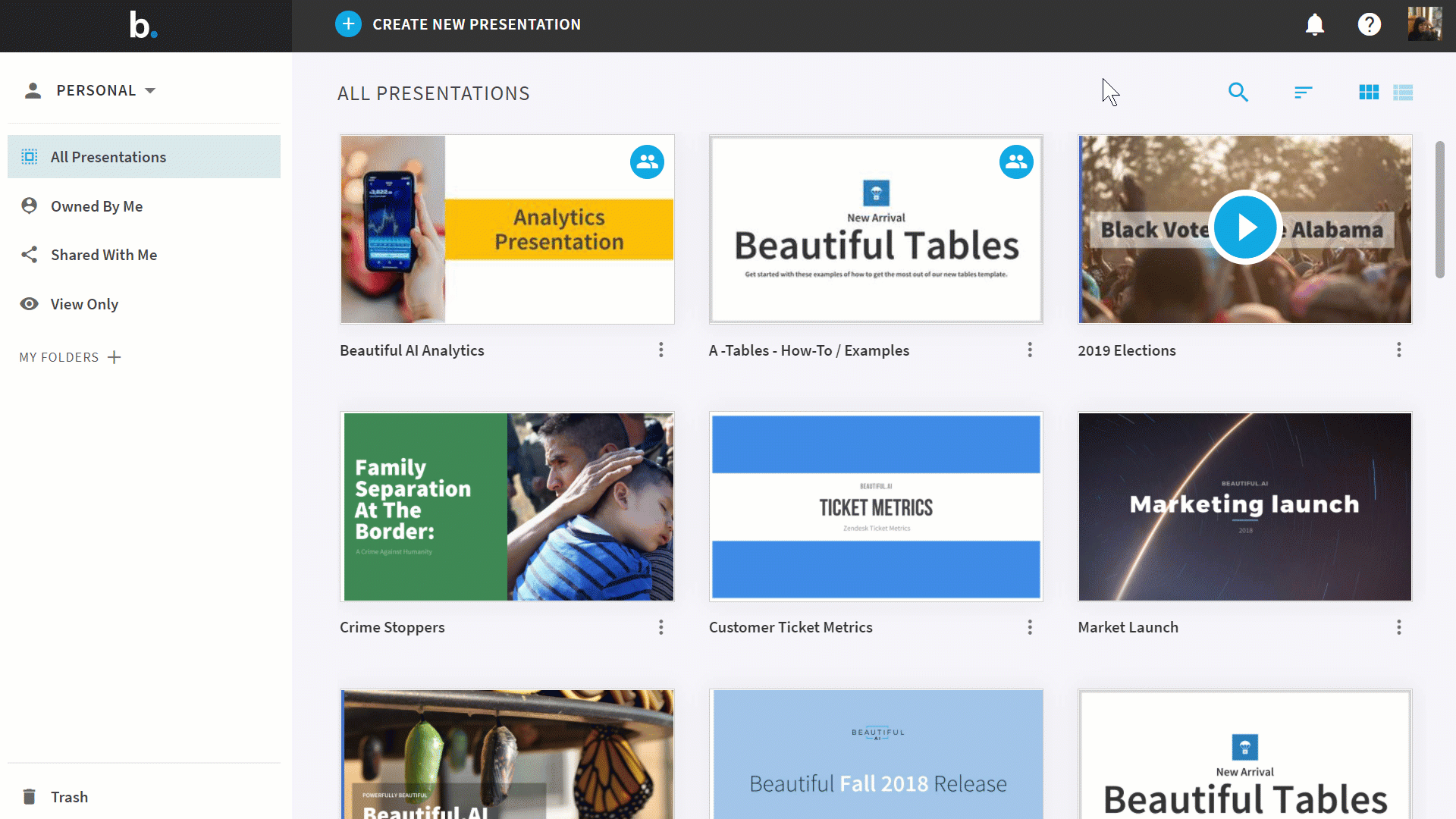Open the notifications bell
Screen dimensions: 1456x819
(1314, 24)
